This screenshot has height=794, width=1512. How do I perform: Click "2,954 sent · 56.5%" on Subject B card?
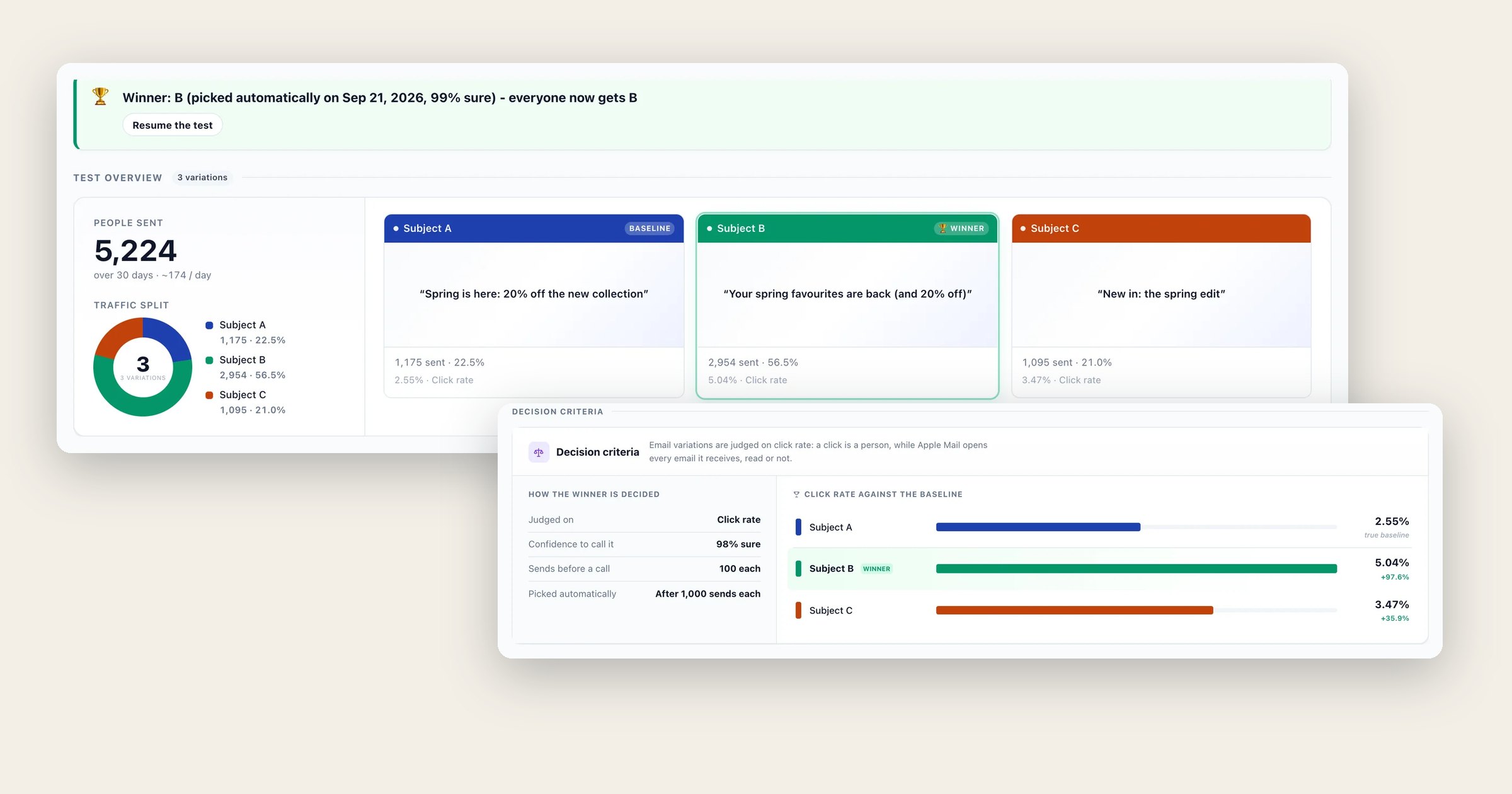coord(753,362)
